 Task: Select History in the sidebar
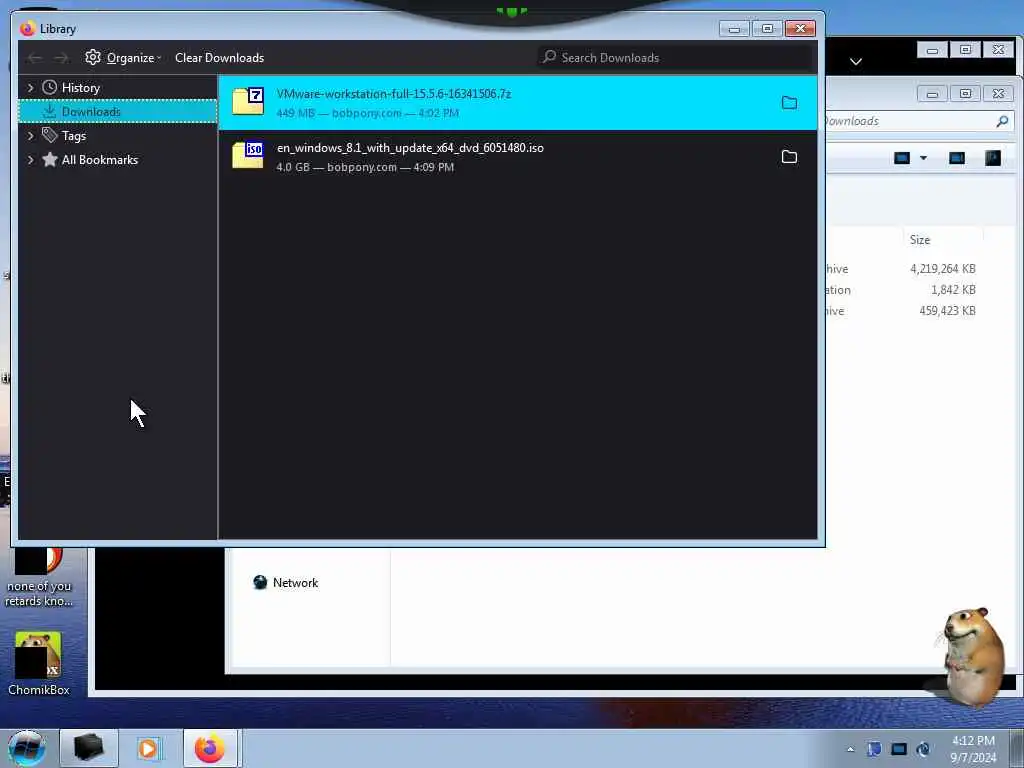80,88
